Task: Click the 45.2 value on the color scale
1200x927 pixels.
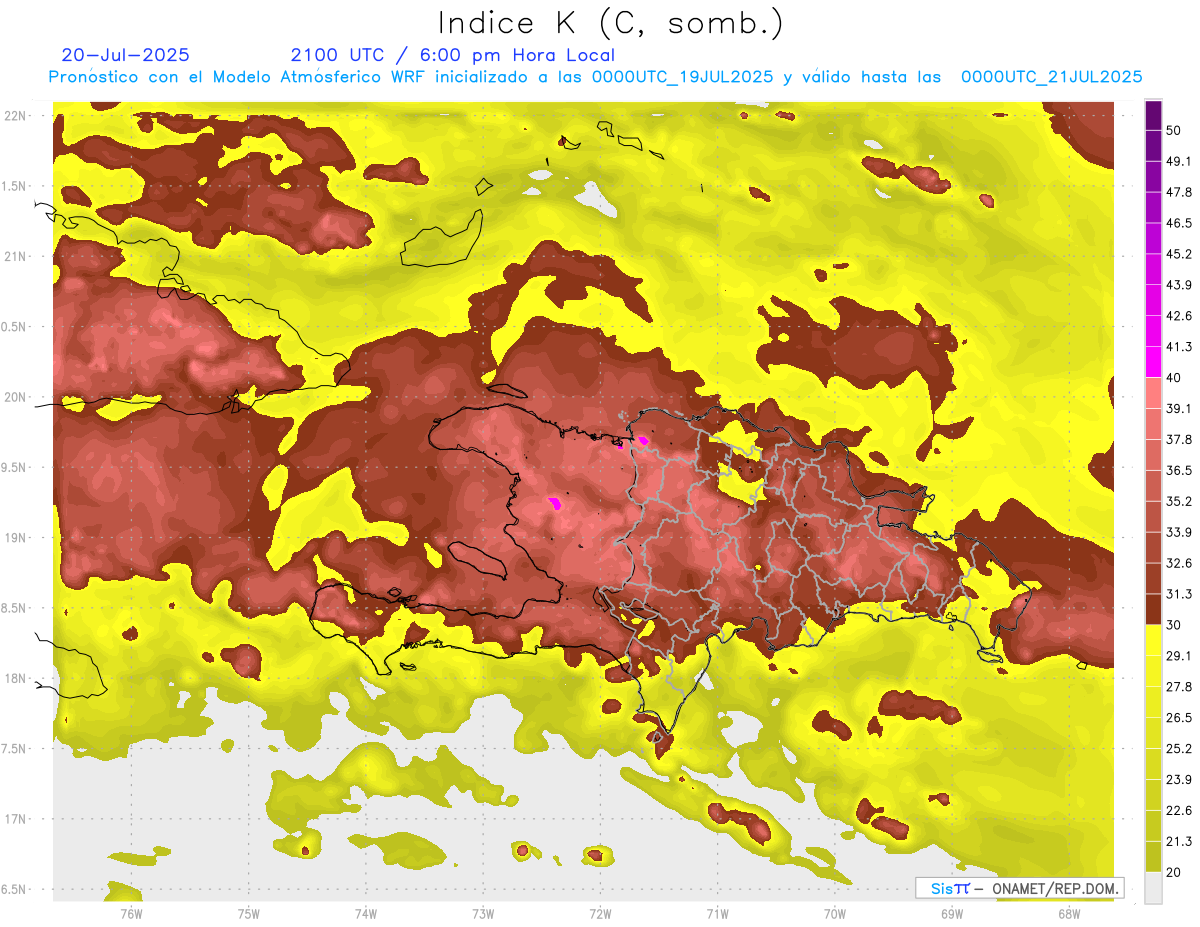Action: tap(1179, 254)
